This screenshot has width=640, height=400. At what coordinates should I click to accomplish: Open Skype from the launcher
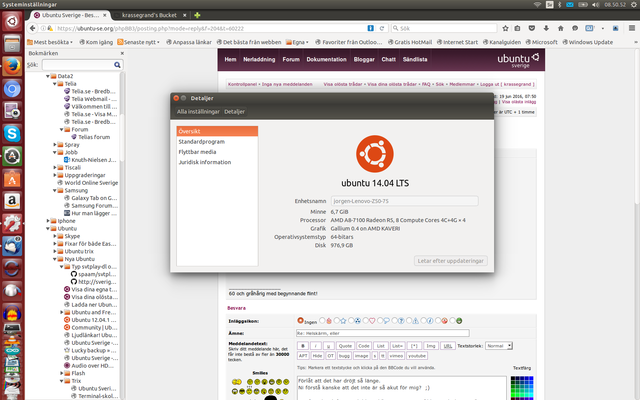coord(12,133)
